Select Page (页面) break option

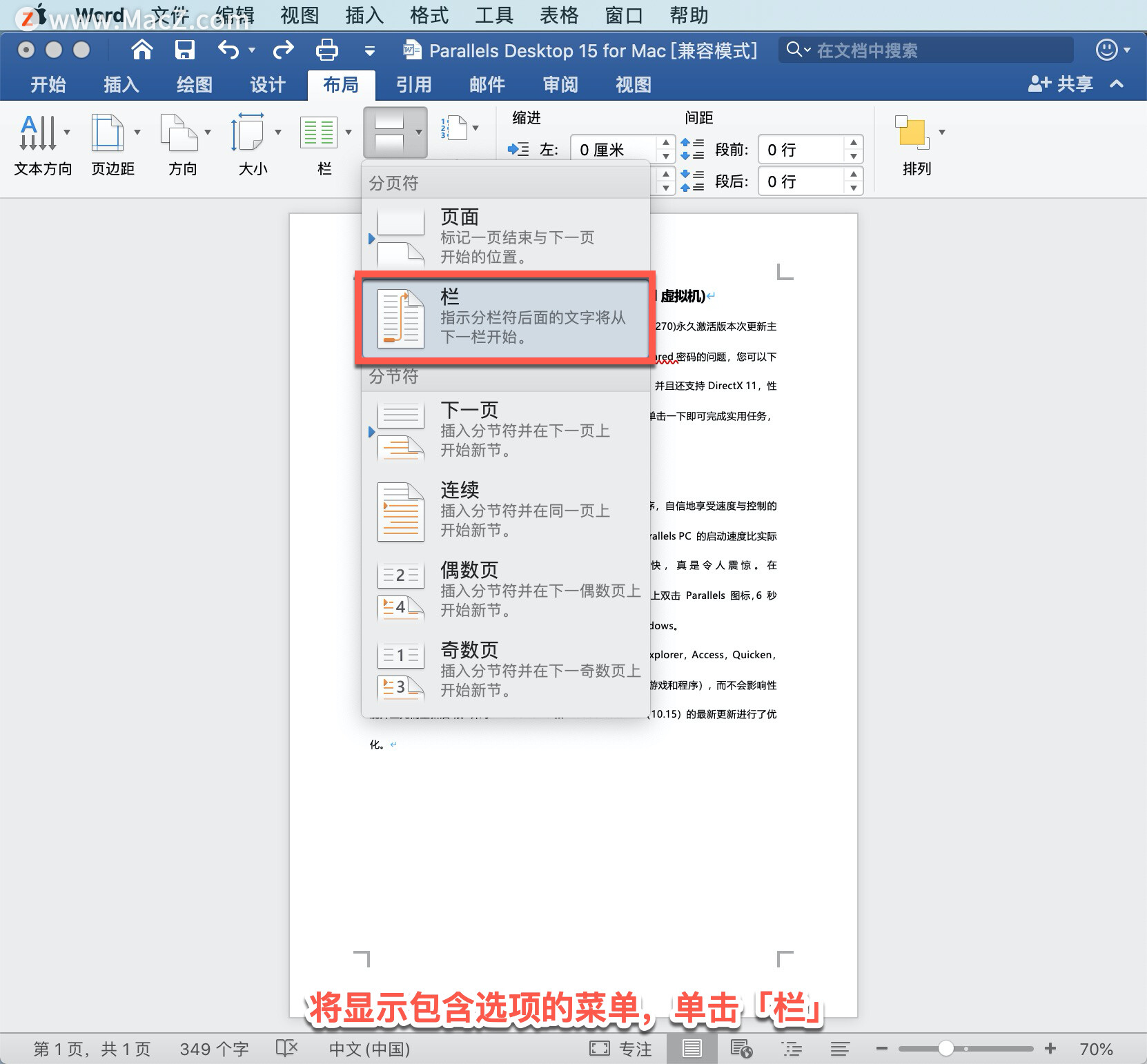point(506,237)
